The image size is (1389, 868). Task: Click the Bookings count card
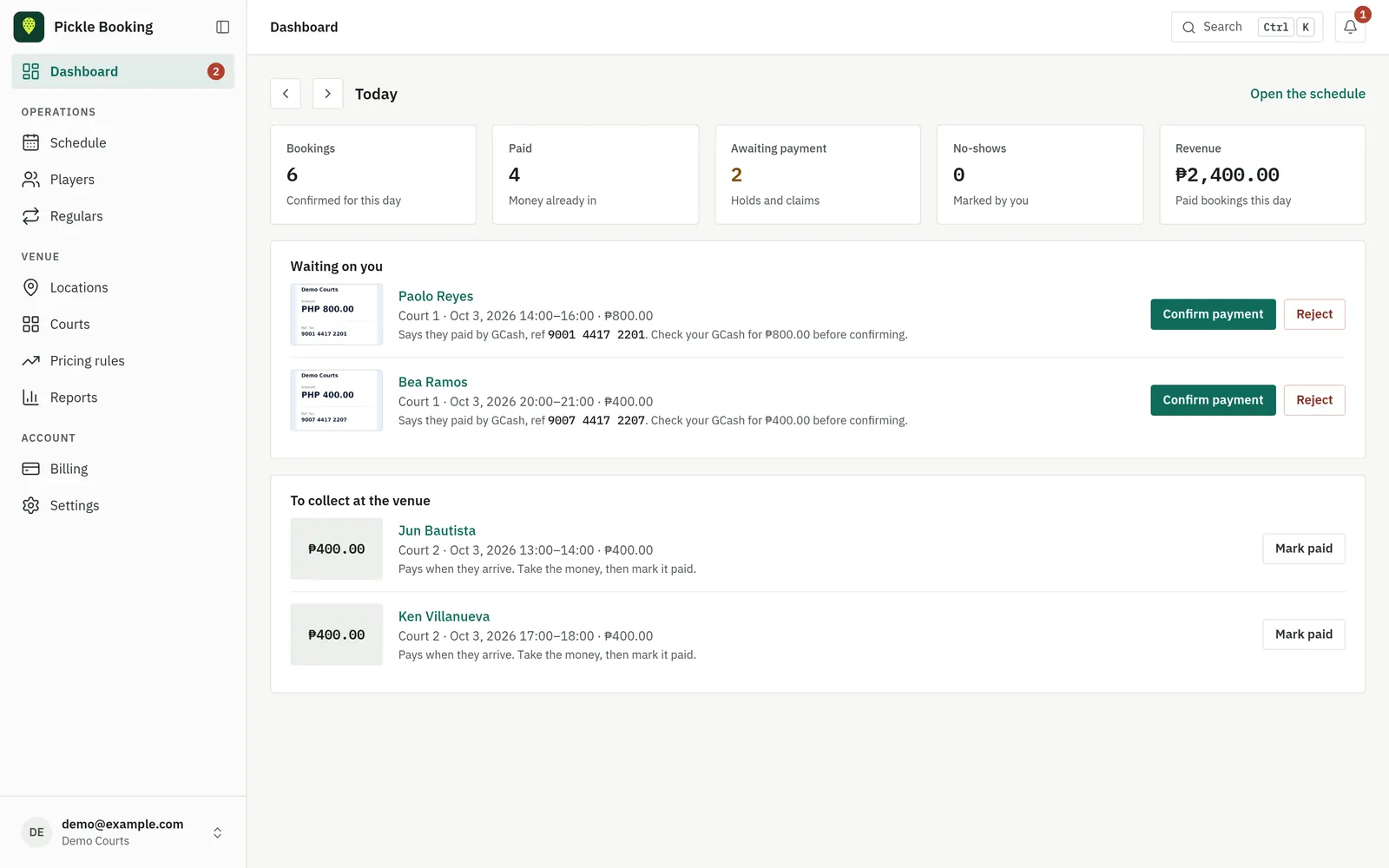pyautogui.click(x=373, y=174)
